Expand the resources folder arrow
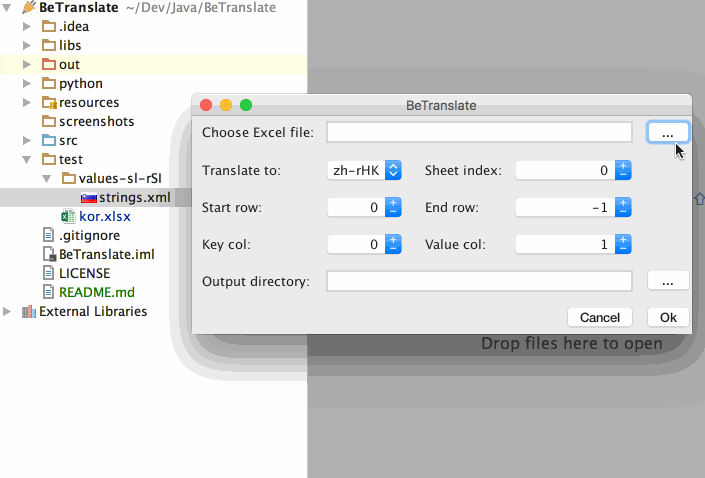The image size is (705, 478). coord(27,103)
